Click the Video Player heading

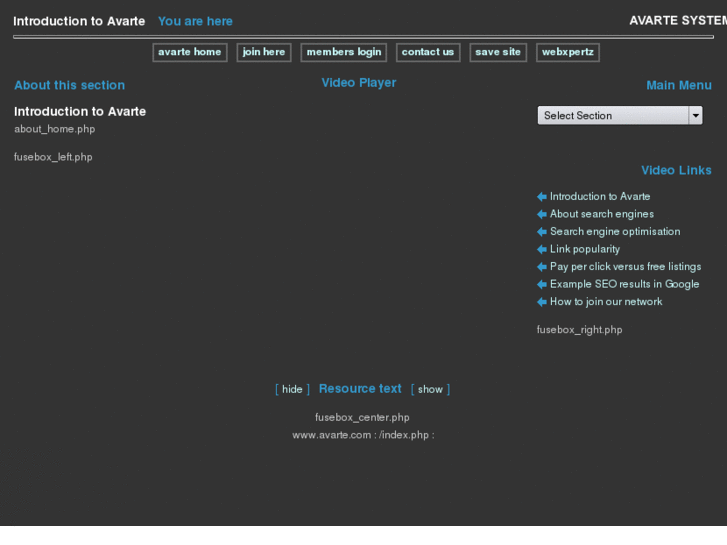click(x=359, y=83)
